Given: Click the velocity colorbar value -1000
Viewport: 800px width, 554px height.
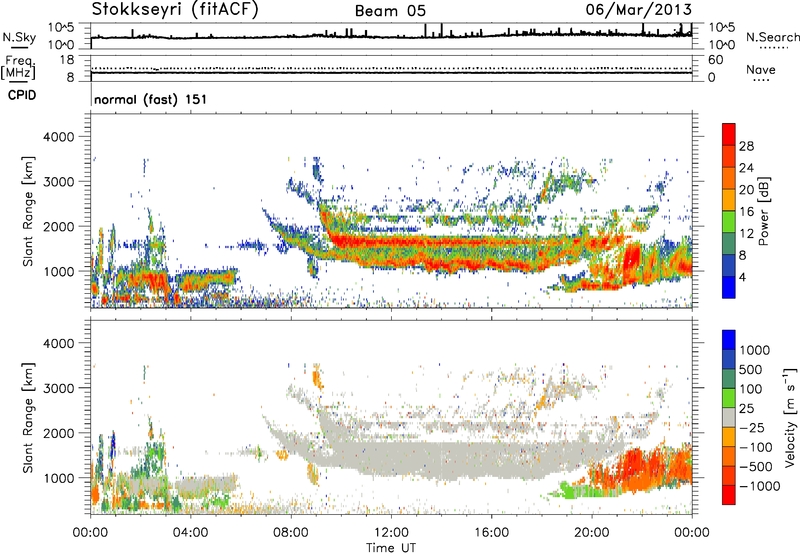Looking at the screenshot, I should click(x=760, y=486).
